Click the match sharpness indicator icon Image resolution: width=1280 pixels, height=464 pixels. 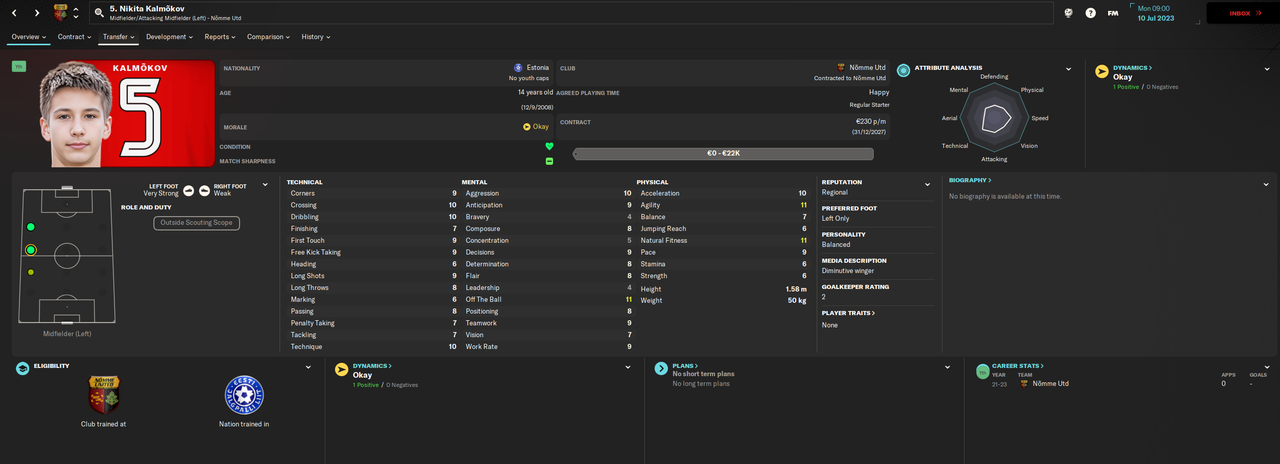tap(549, 161)
